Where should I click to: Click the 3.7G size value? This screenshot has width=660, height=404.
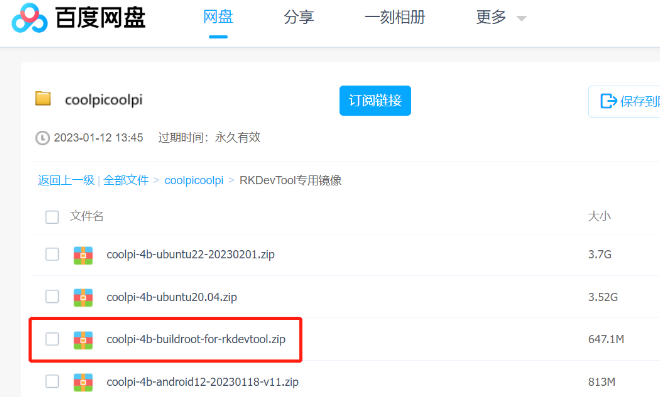click(600, 254)
